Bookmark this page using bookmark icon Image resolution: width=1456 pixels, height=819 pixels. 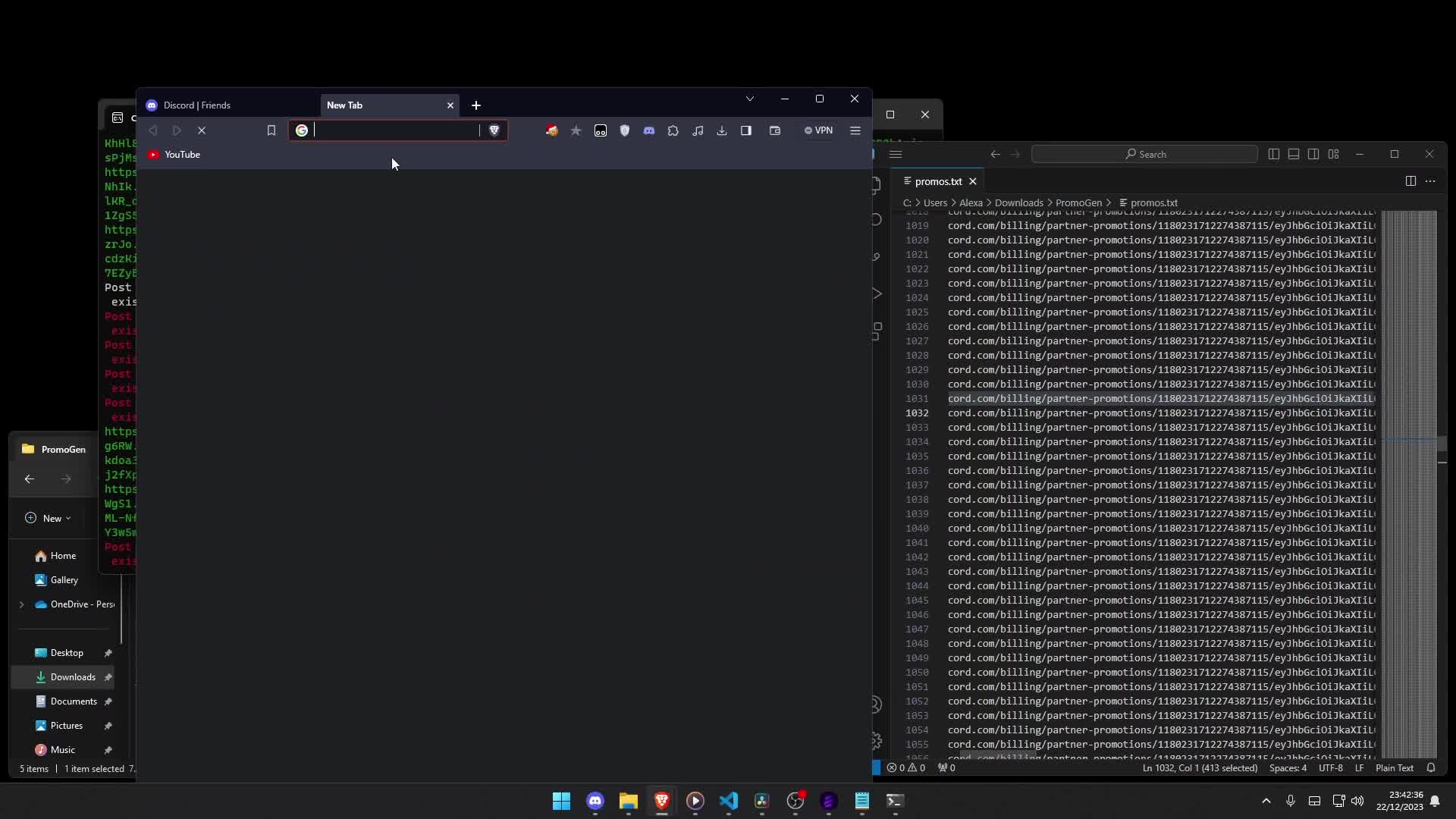271,130
